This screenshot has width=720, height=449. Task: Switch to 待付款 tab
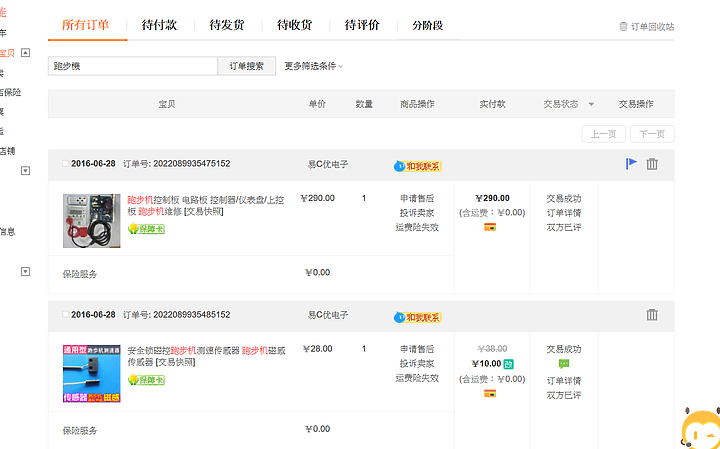(x=159, y=25)
